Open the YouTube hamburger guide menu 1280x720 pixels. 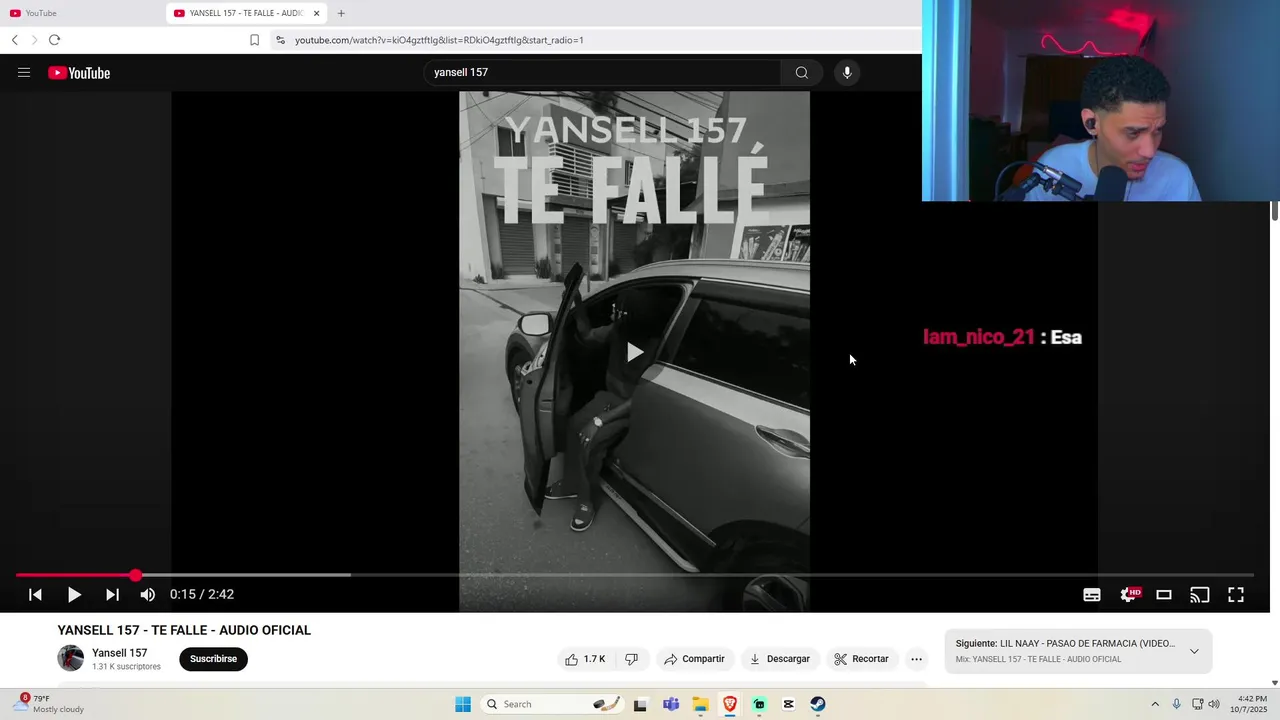pos(24,72)
